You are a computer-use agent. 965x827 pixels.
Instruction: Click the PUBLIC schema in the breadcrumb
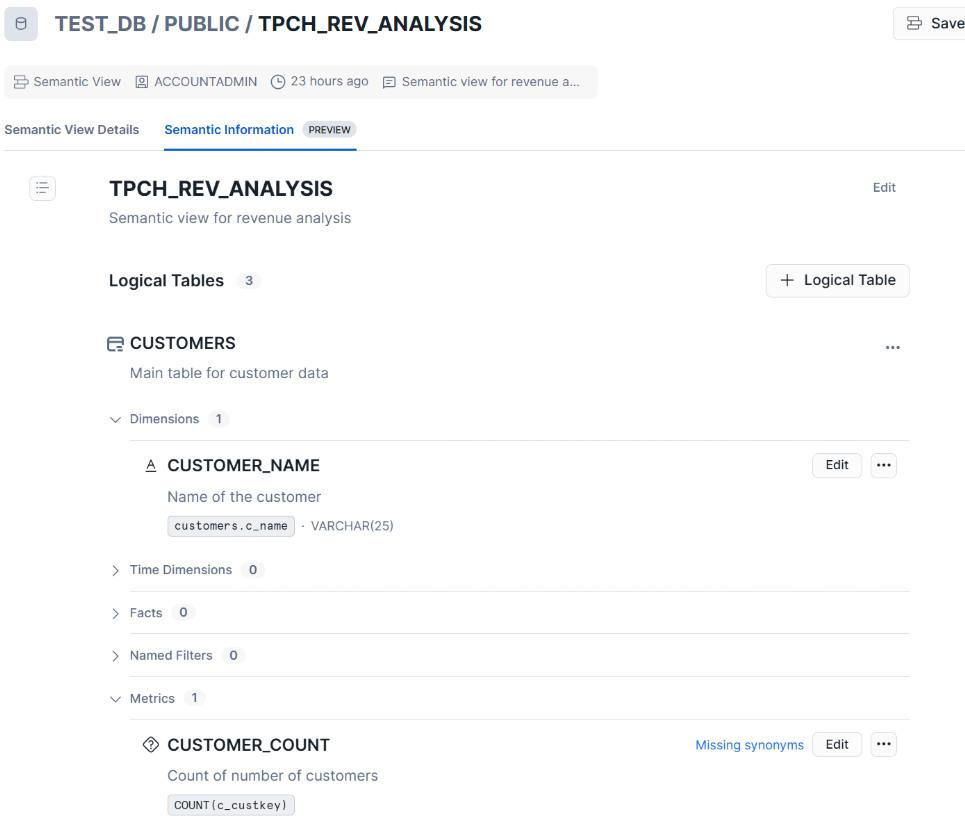201,24
